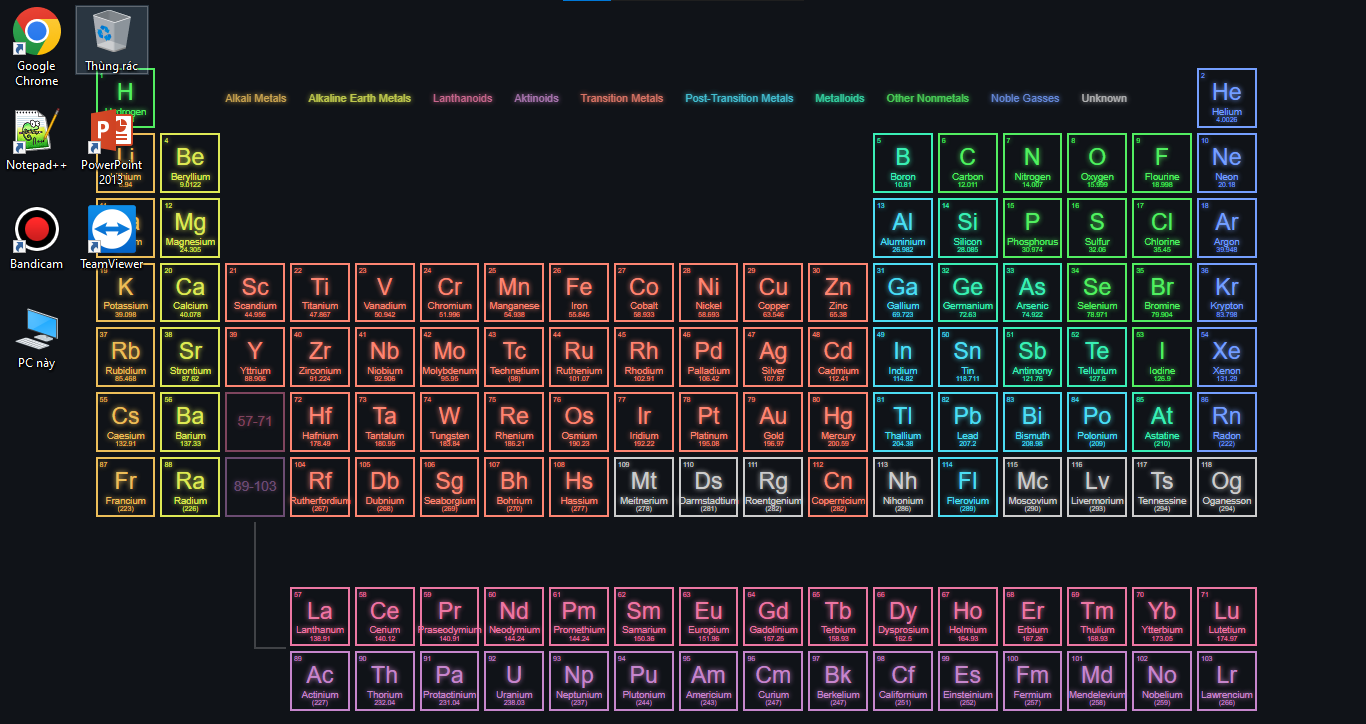Click the Xenon element tile
This screenshot has width=1366, height=724.
[x=1227, y=357]
